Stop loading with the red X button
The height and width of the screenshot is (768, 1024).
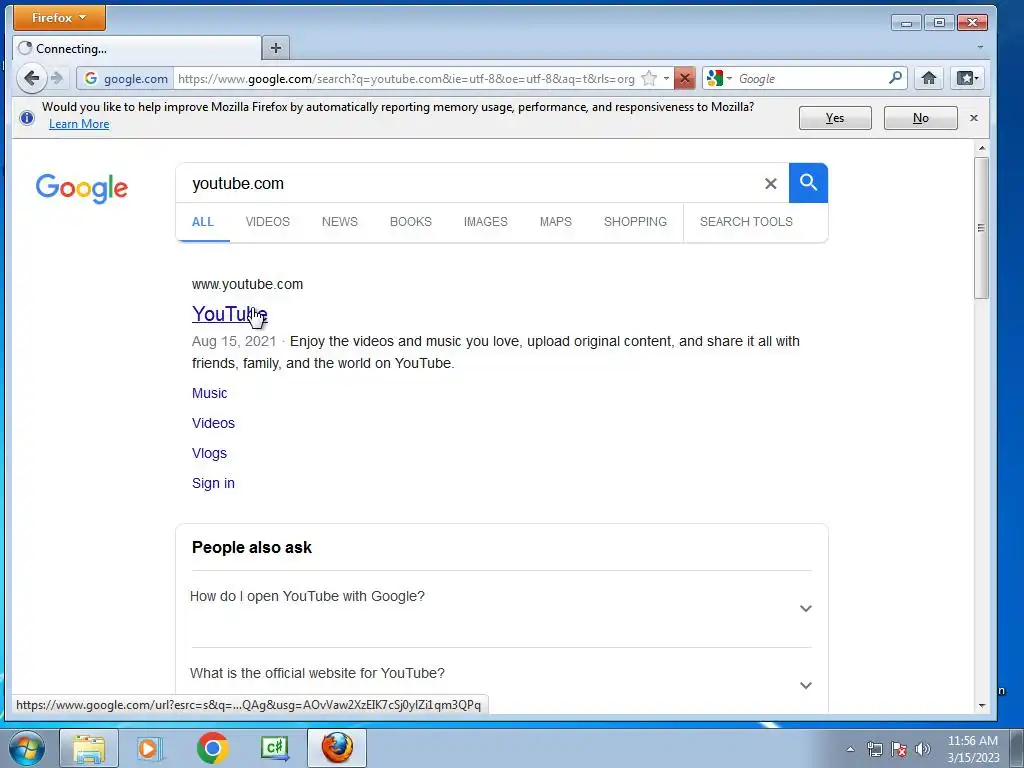point(684,78)
